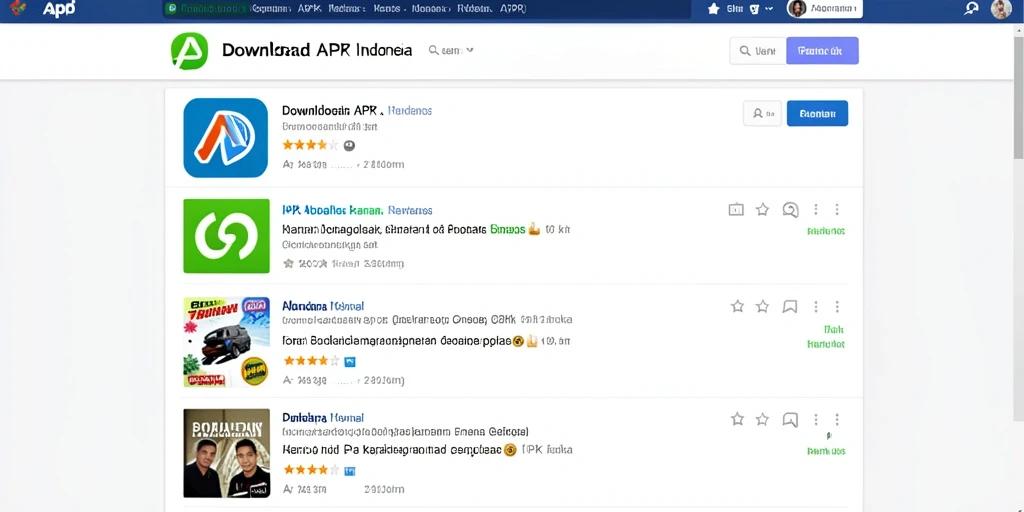The image size is (1024, 512).
Task: Open the blue Download APK app icon
Action: coord(225,138)
